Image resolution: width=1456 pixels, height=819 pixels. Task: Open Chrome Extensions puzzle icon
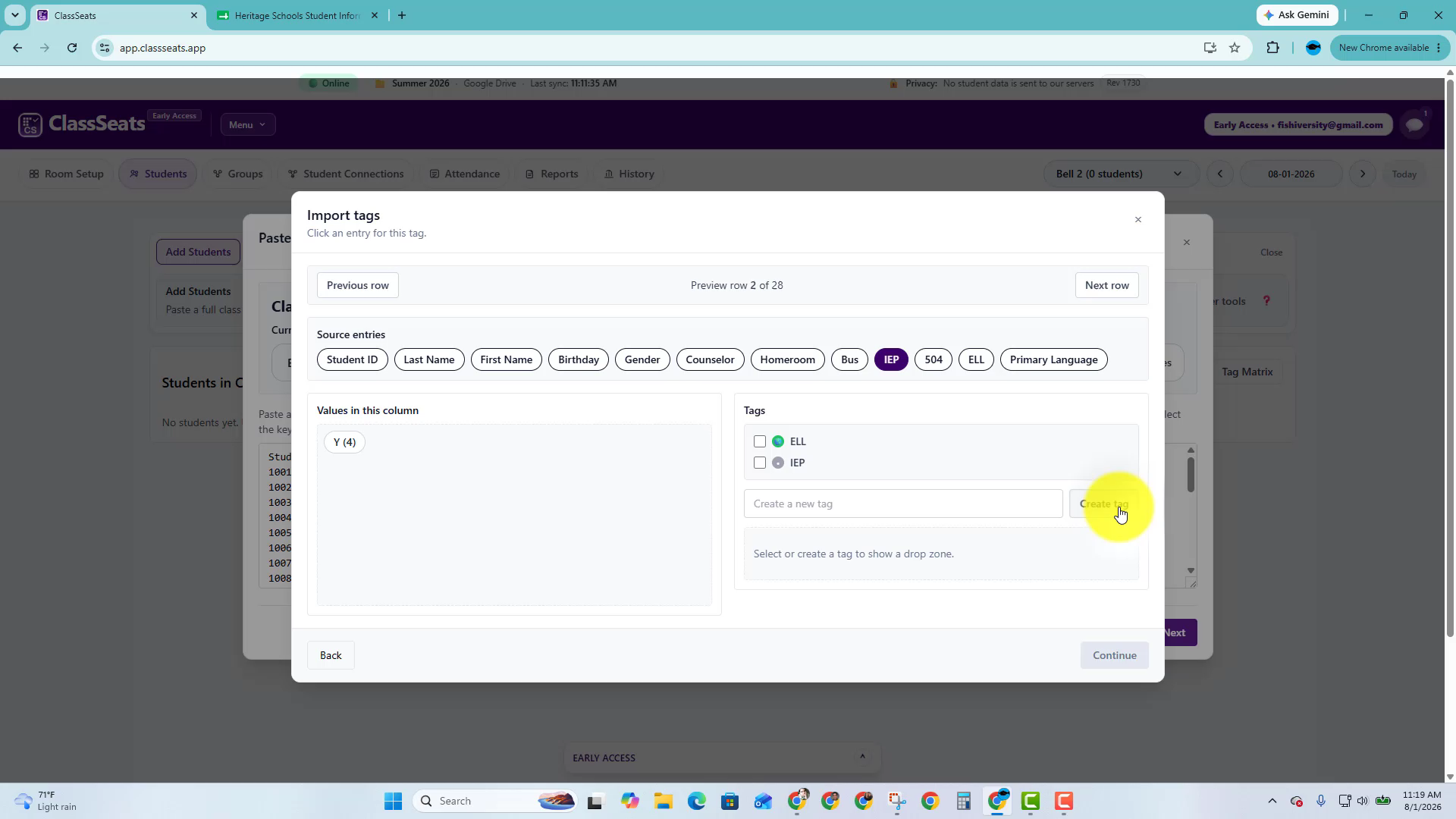click(1272, 48)
